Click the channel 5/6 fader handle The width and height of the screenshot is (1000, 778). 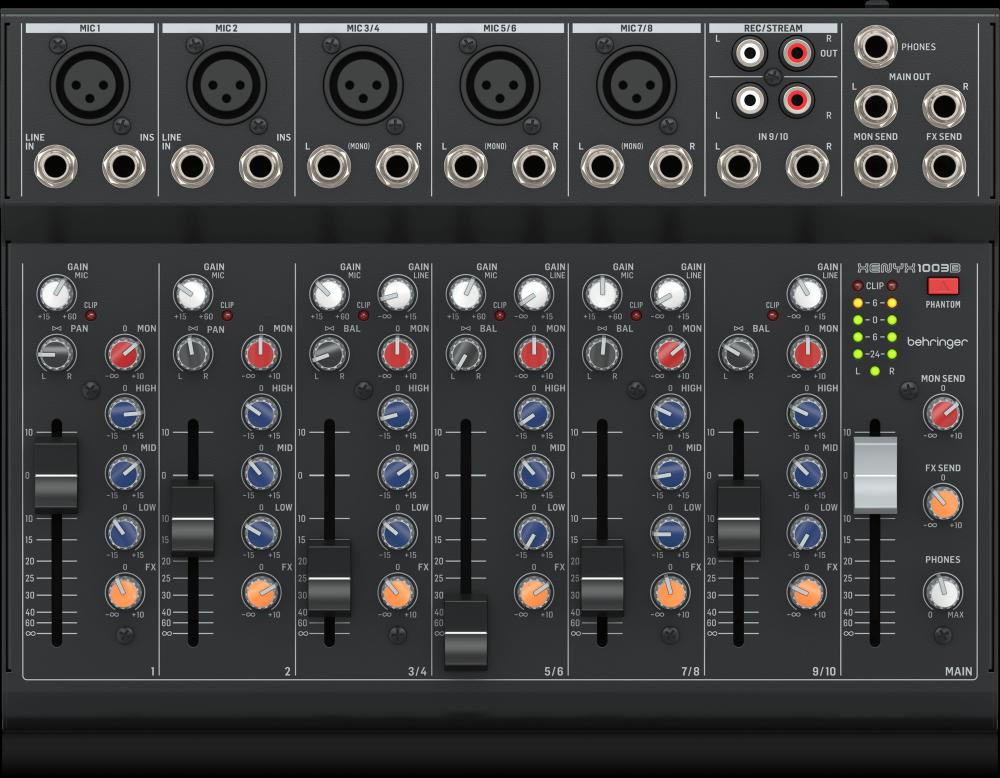(x=466, y=632)
